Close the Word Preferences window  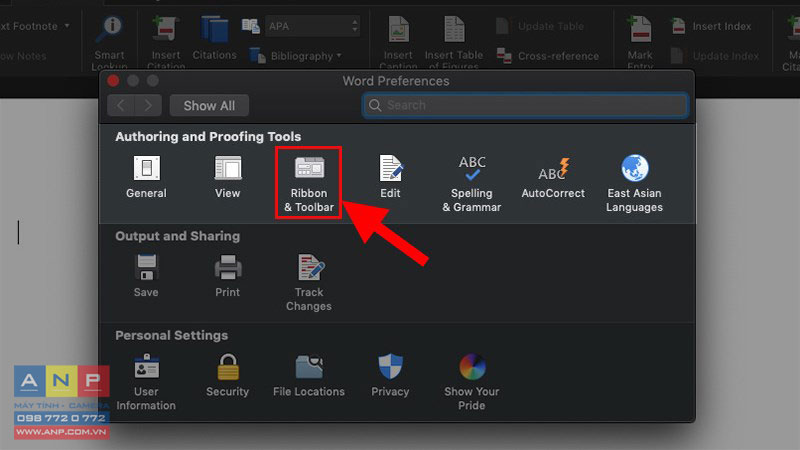coord(113,81)
